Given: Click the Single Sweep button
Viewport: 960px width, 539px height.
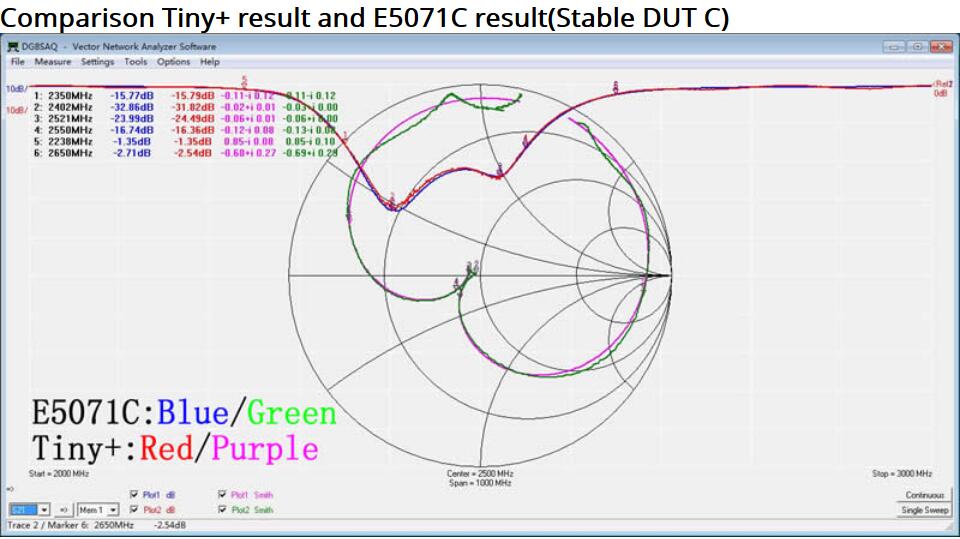Looking at the screenshot, I should point(924,510).
